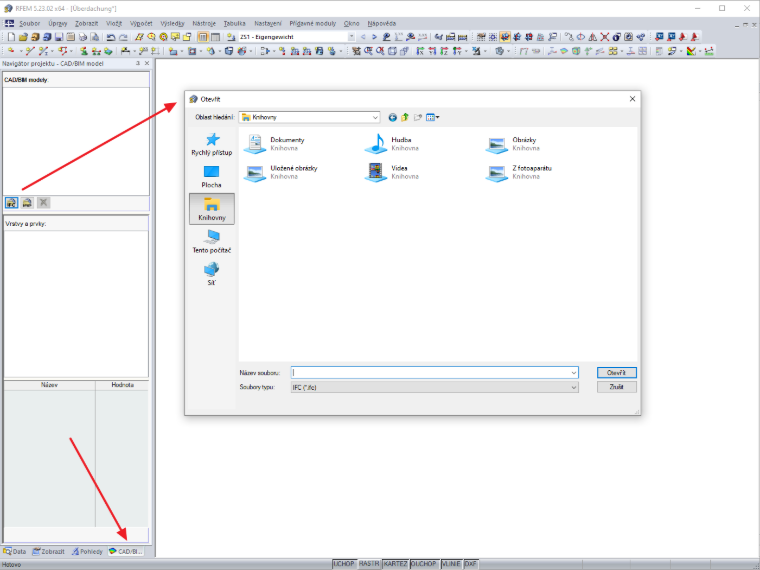Click the previous load case arrow
The image size is (760, 570).
(x=363, y=37)
